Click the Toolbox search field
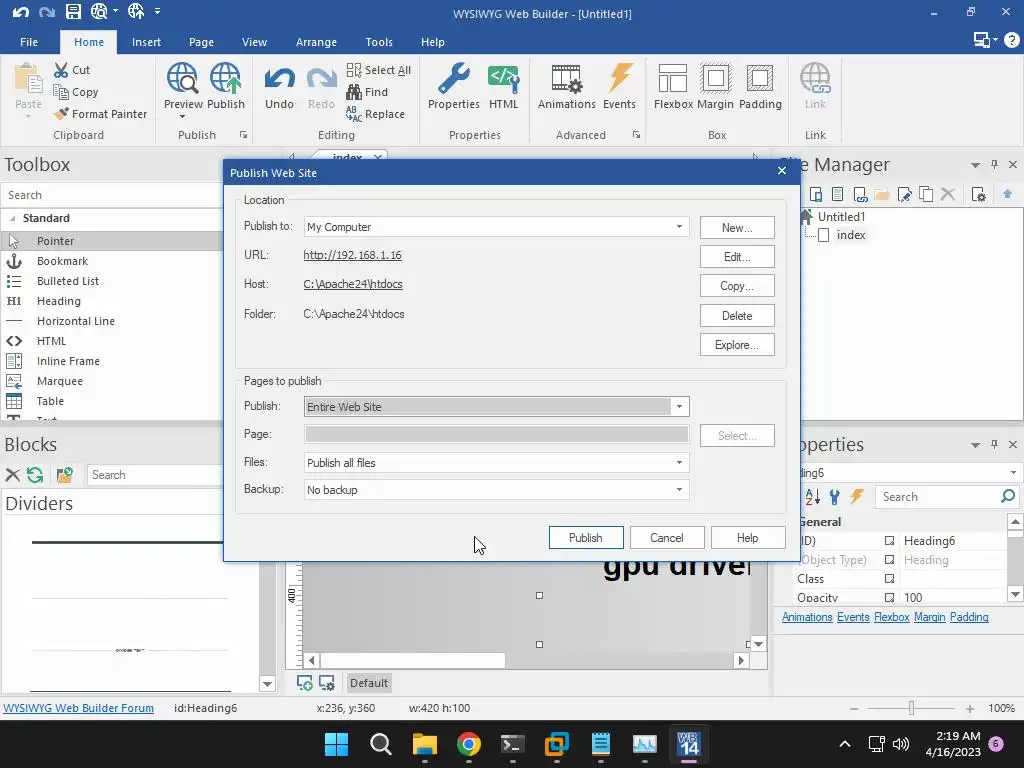This screenshot has width=1024, height=768. pos(112,195)
